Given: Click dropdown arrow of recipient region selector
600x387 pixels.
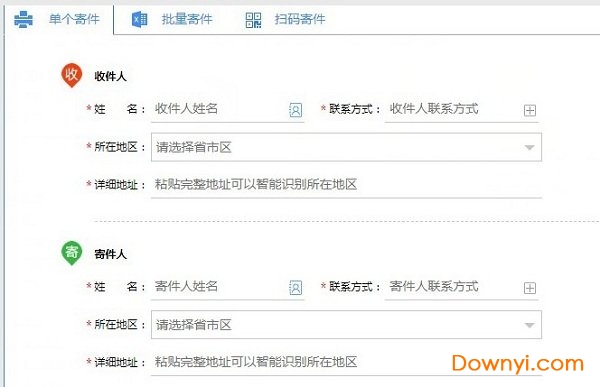Looking at the screenshot, I should [530, 147].
